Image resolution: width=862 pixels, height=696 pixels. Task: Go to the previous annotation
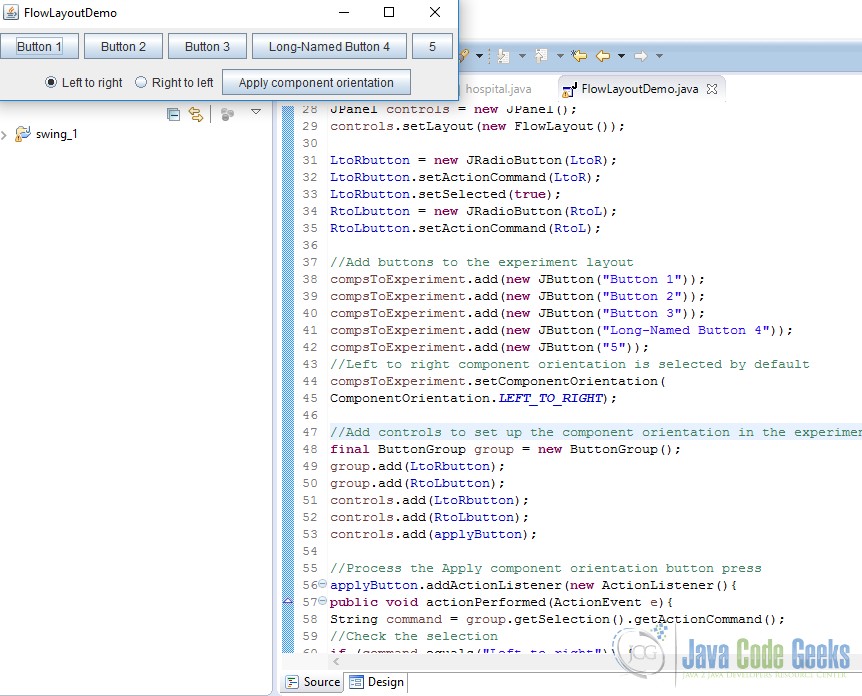[539, 57]
